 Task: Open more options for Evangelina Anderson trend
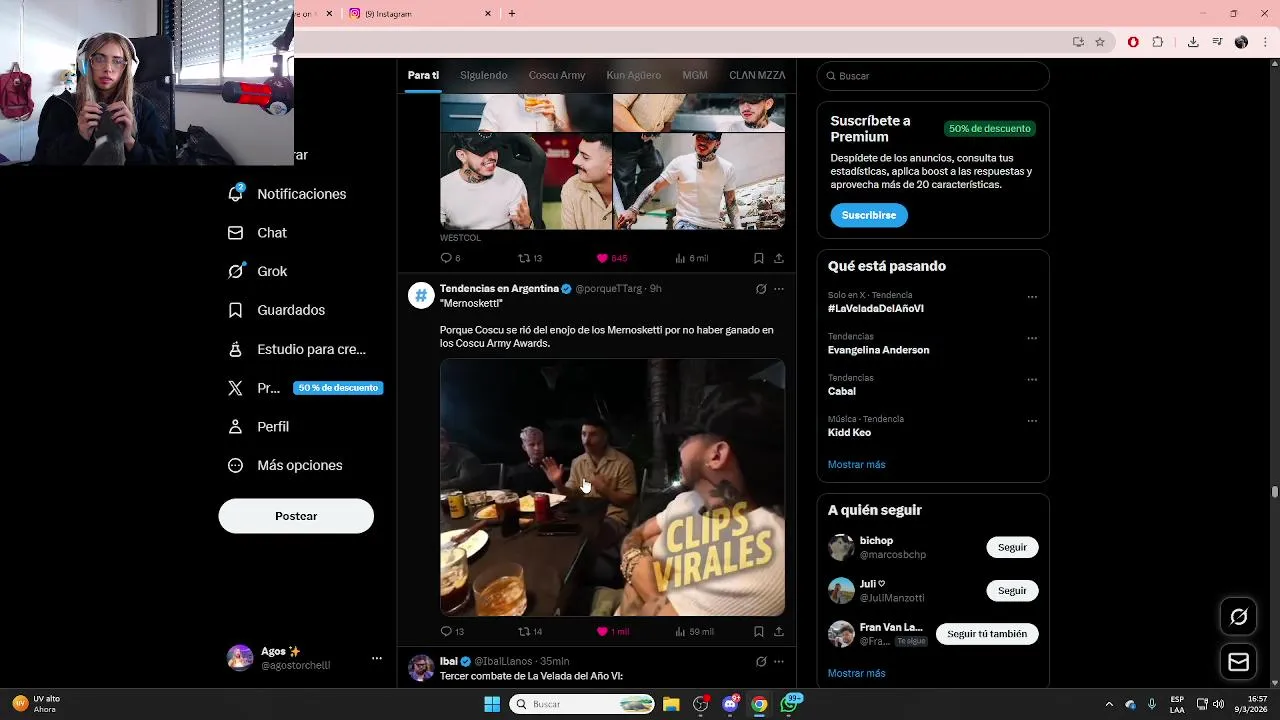(x=1032, y=338)
